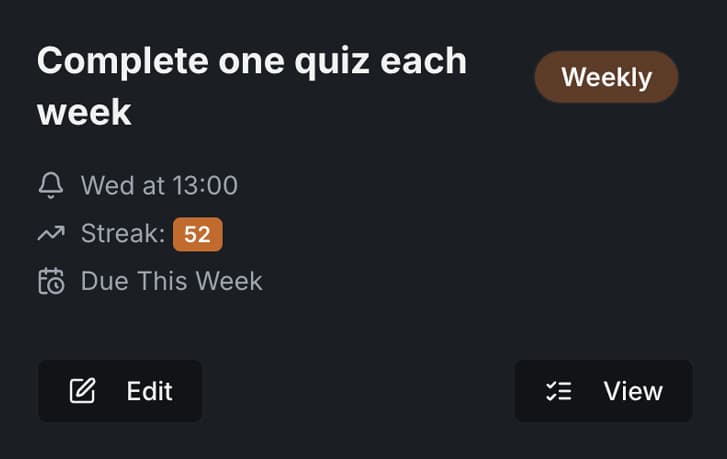Viewport: 727px width, 459px height.
Task: Click the word "View" label
Action: click(633, 391)
